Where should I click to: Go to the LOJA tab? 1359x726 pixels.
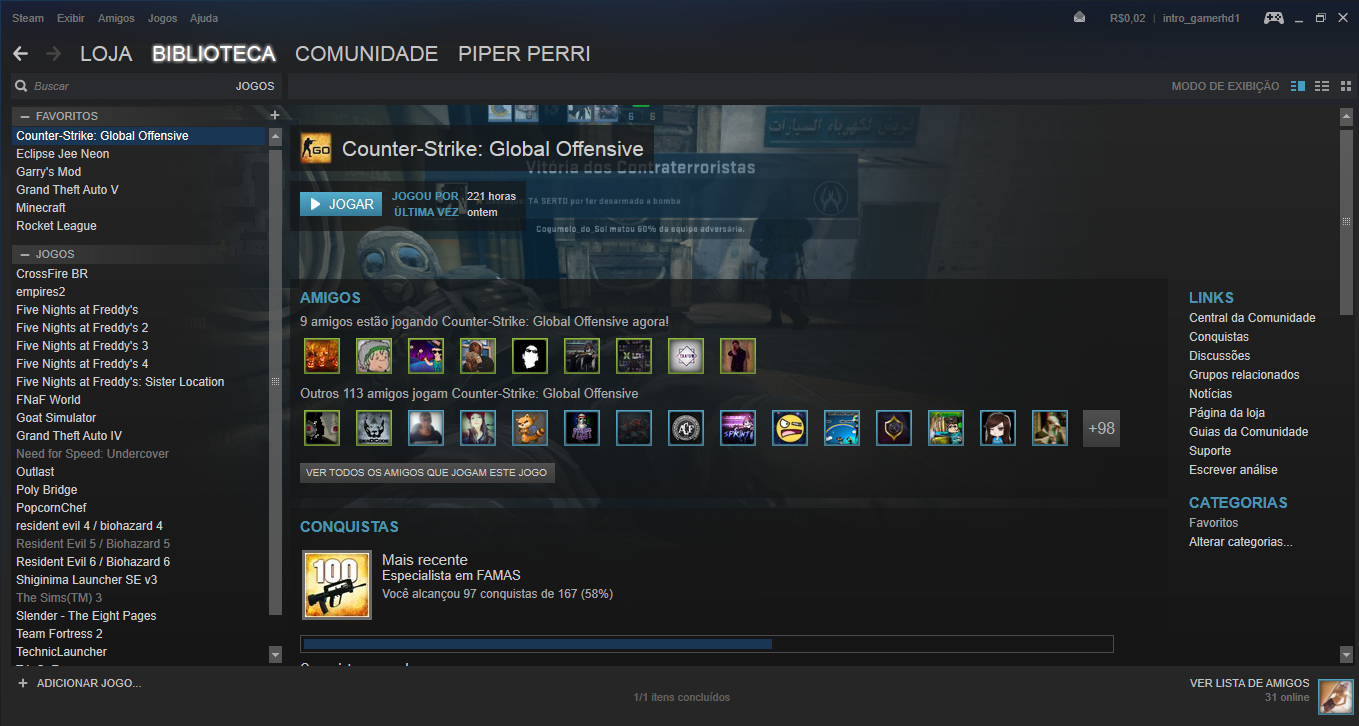tap(106, 54)
